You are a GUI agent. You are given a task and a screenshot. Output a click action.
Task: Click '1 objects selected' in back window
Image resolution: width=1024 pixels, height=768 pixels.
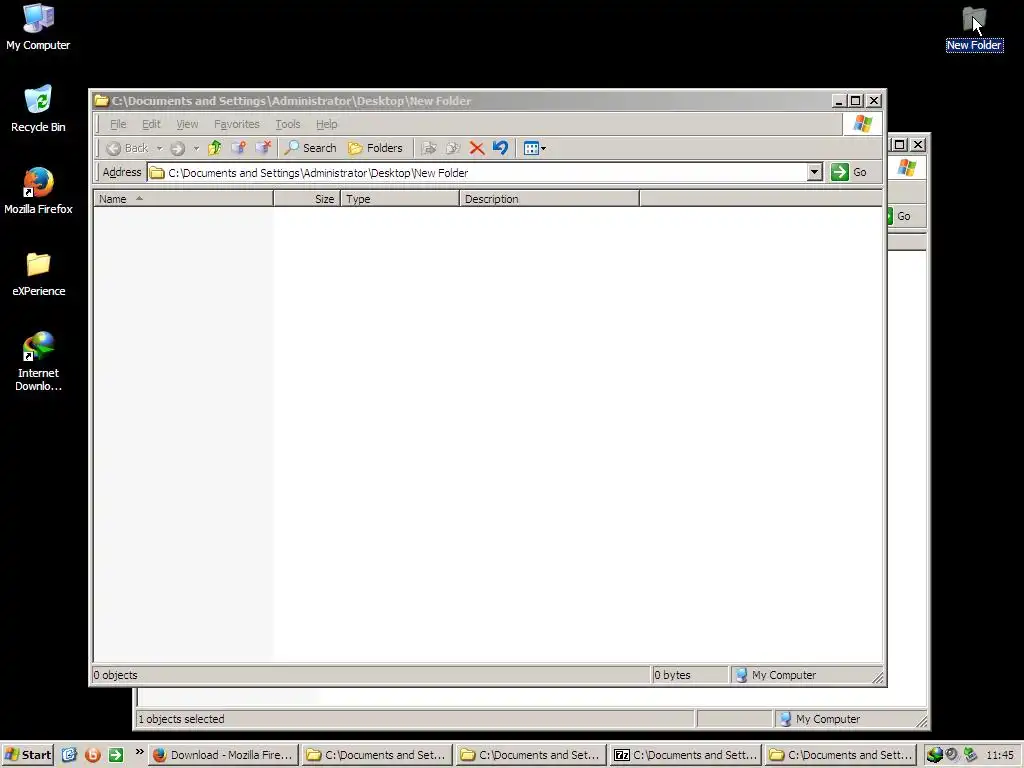181,719
